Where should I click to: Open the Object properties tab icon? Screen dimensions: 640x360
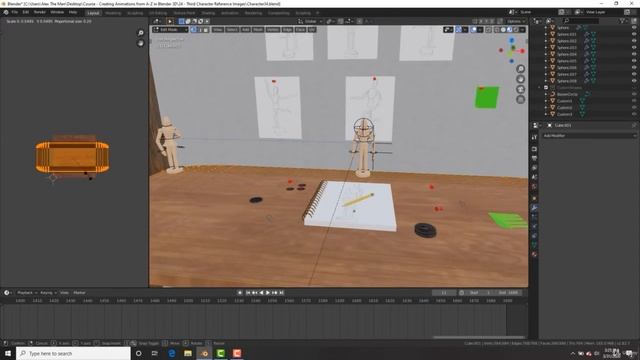[x=535, y=198]
